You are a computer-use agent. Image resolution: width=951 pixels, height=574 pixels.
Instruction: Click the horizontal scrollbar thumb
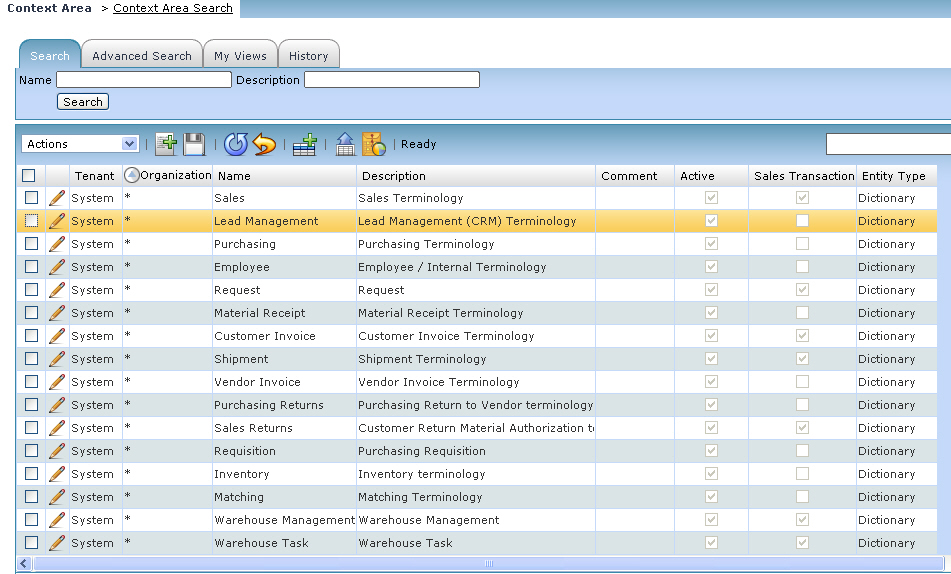pos(488,564)
